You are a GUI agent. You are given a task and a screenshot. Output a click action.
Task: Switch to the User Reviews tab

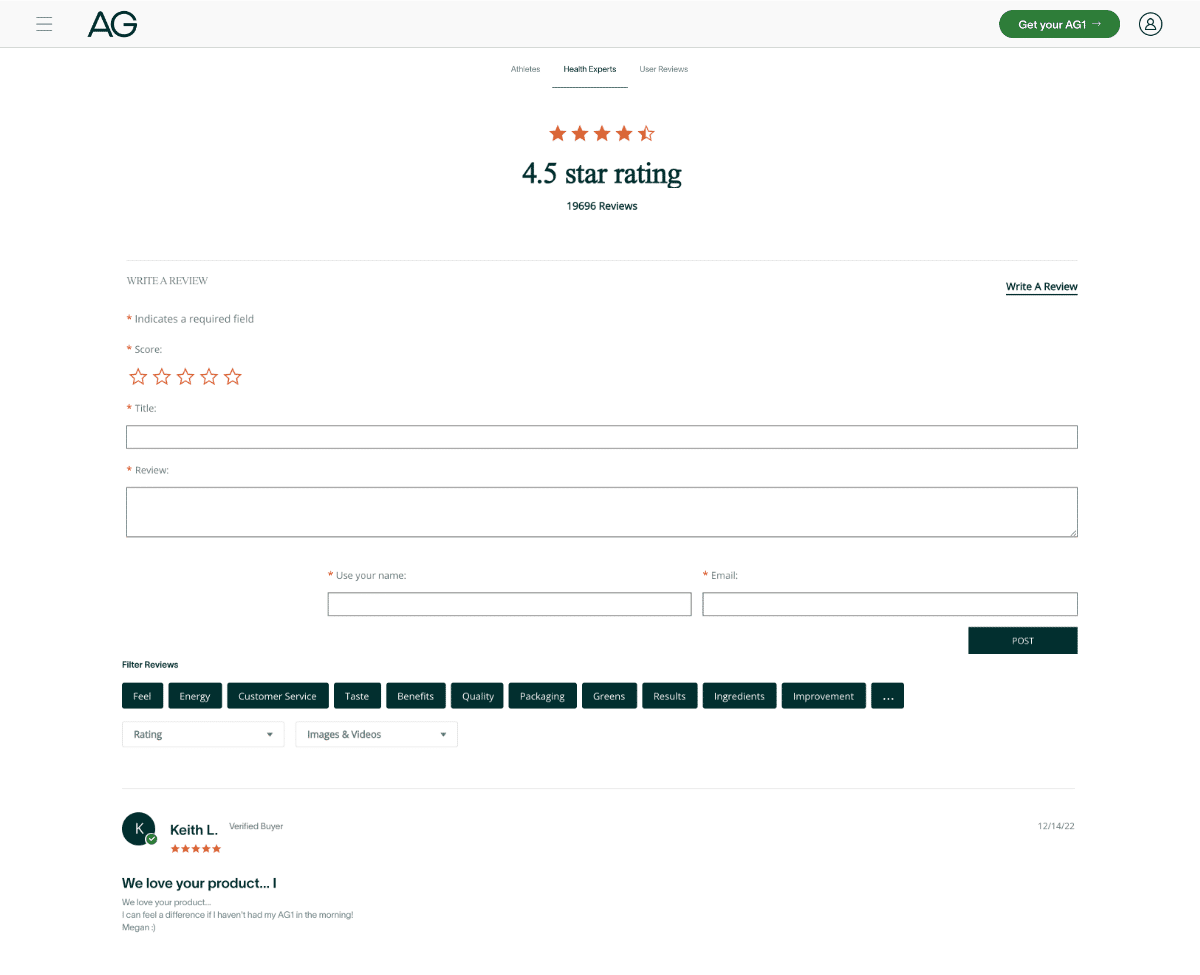(664, 69)
